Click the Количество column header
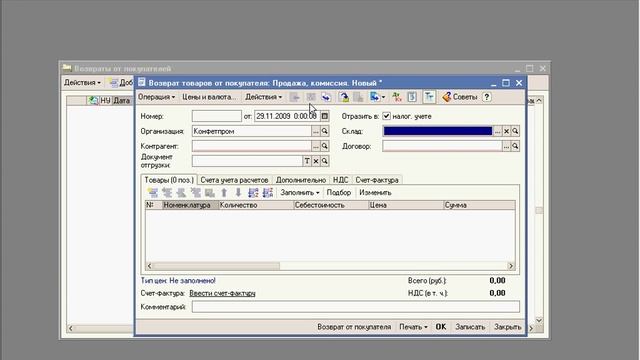 pyautogui.click(x=256, y=205)
